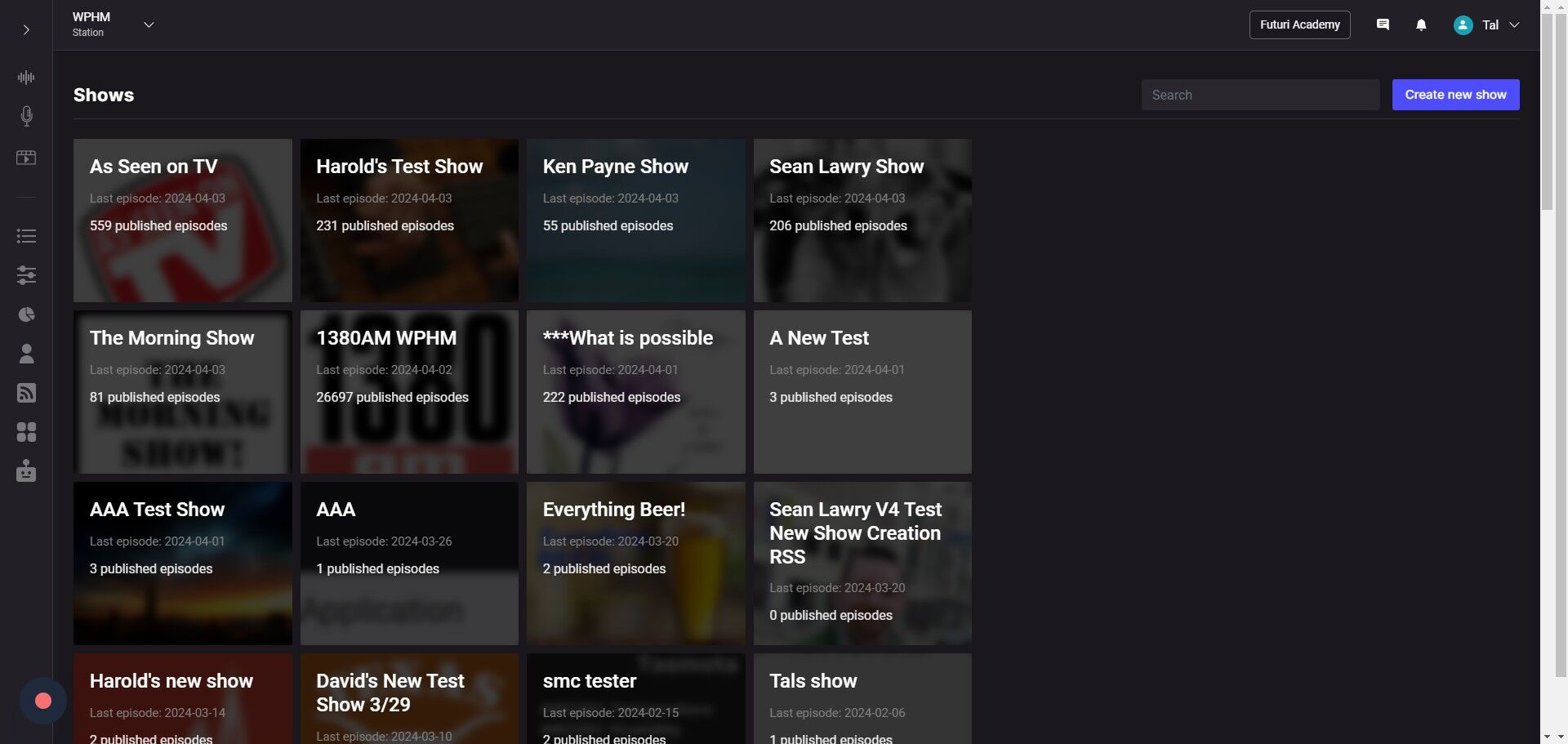Click Create new show button
Viewport: 1568px width, 744px height.
click(1455, 95)
